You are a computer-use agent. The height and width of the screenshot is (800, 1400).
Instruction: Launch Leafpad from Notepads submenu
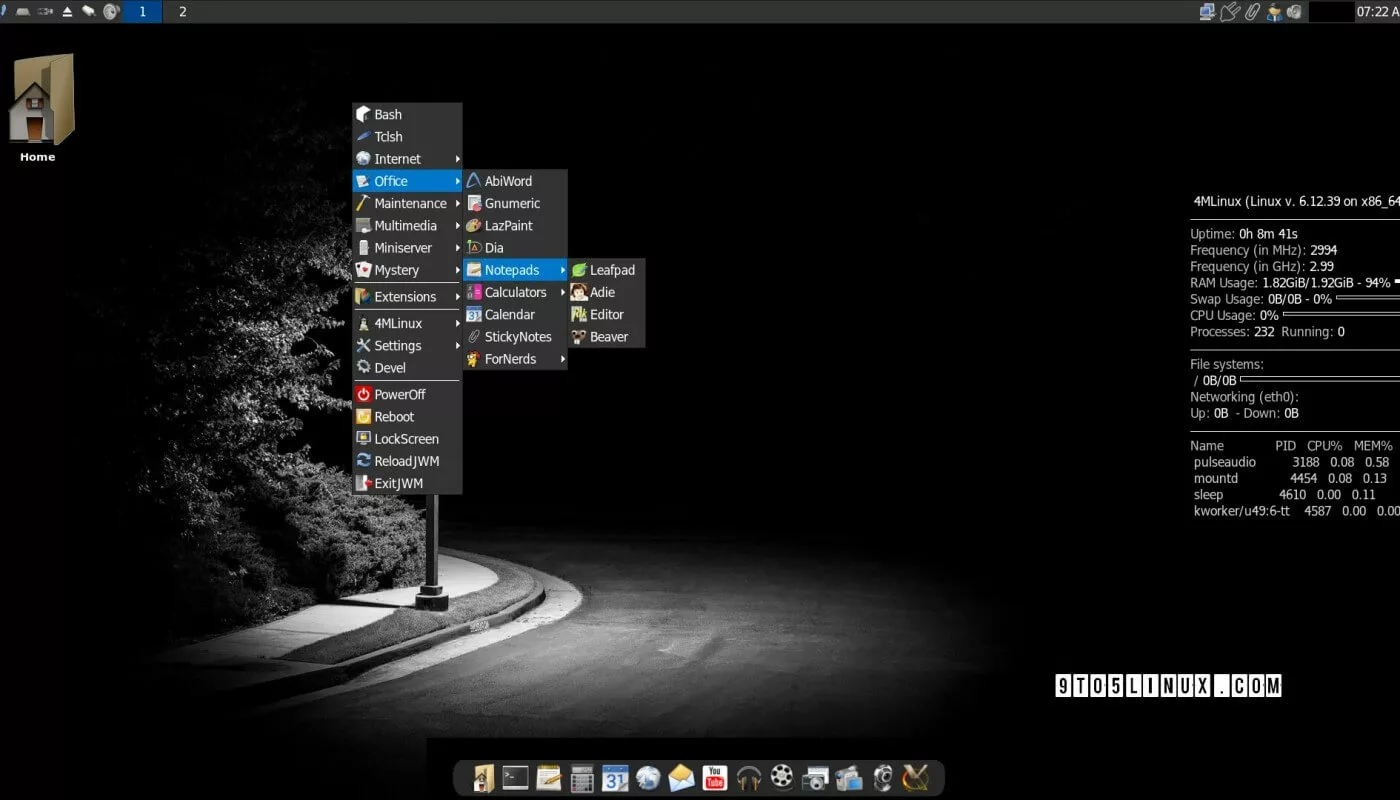(x=607, y=270)
